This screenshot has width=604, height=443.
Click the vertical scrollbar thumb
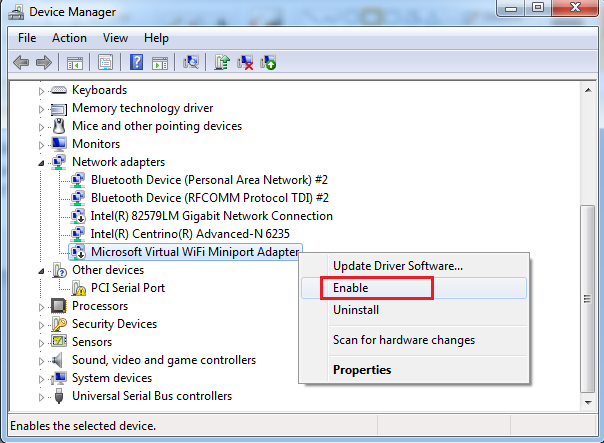[x=588, y=299]
